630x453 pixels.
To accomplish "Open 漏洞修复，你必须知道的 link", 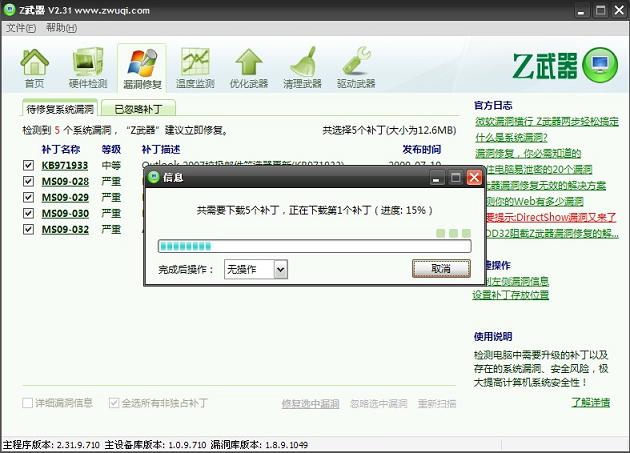I will tap(528, 153).
